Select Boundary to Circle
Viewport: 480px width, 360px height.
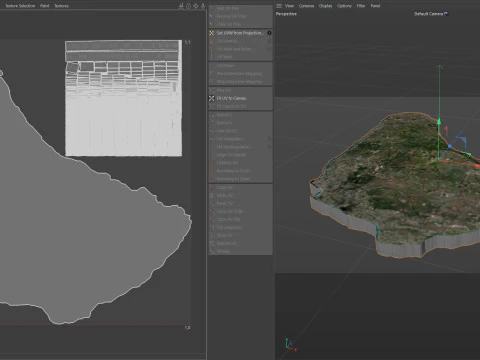click(x=240, y=171)
